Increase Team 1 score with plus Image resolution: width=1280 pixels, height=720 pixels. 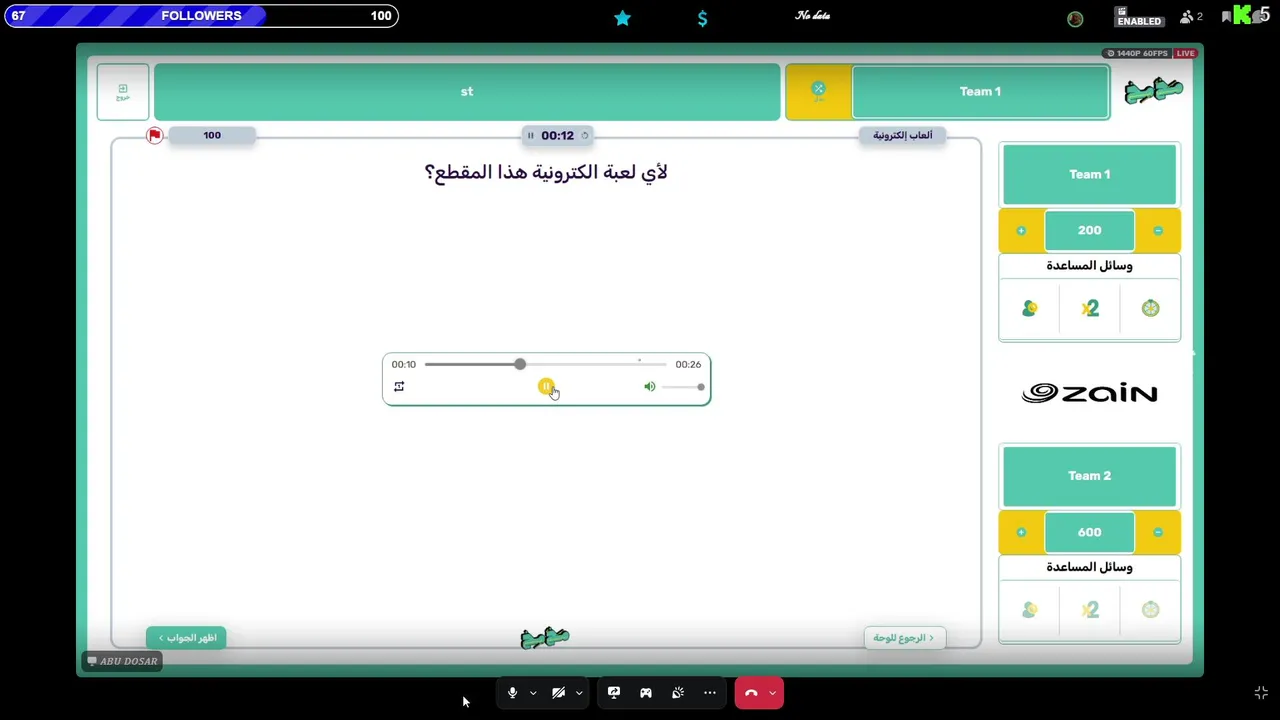click(x=1021, y=231)
